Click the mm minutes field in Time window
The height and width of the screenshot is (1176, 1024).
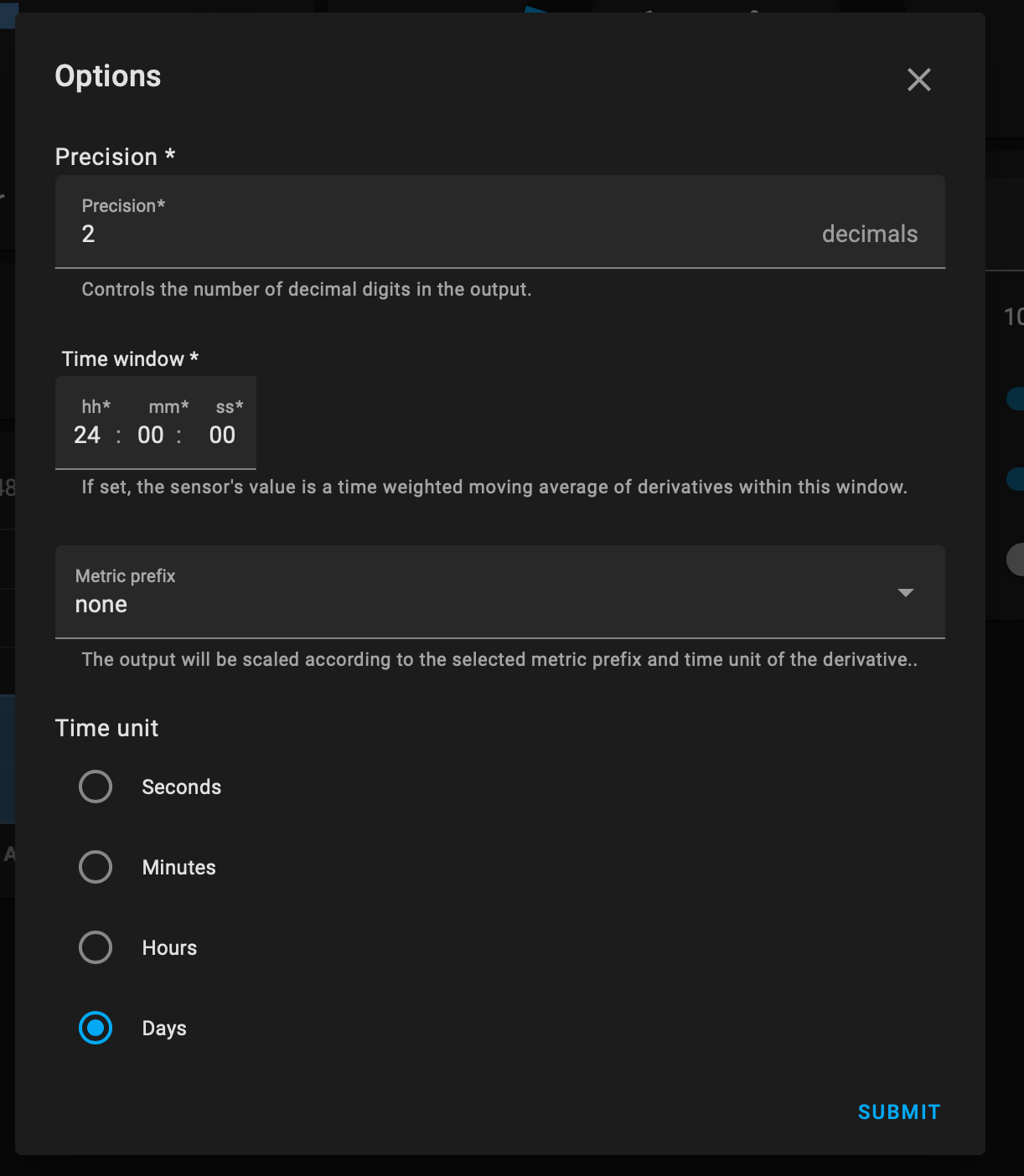pyautogui.click(x=151, y=435)
